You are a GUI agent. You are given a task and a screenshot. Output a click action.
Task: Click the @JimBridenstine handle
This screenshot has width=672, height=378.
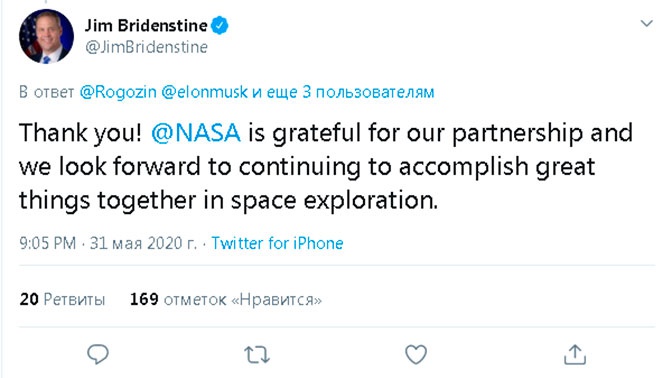coord(146,47)
